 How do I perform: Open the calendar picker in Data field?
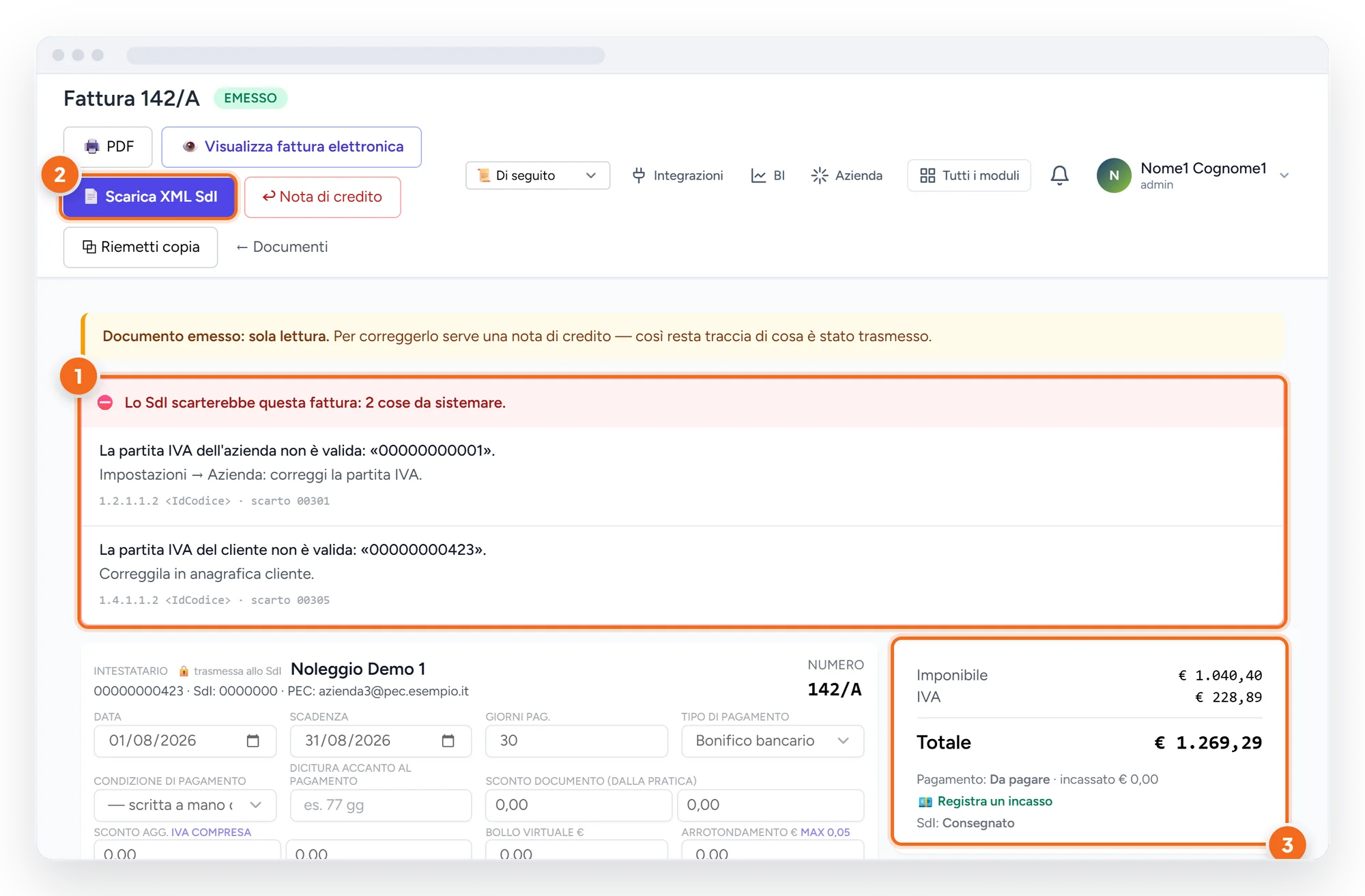click(253, 740)
